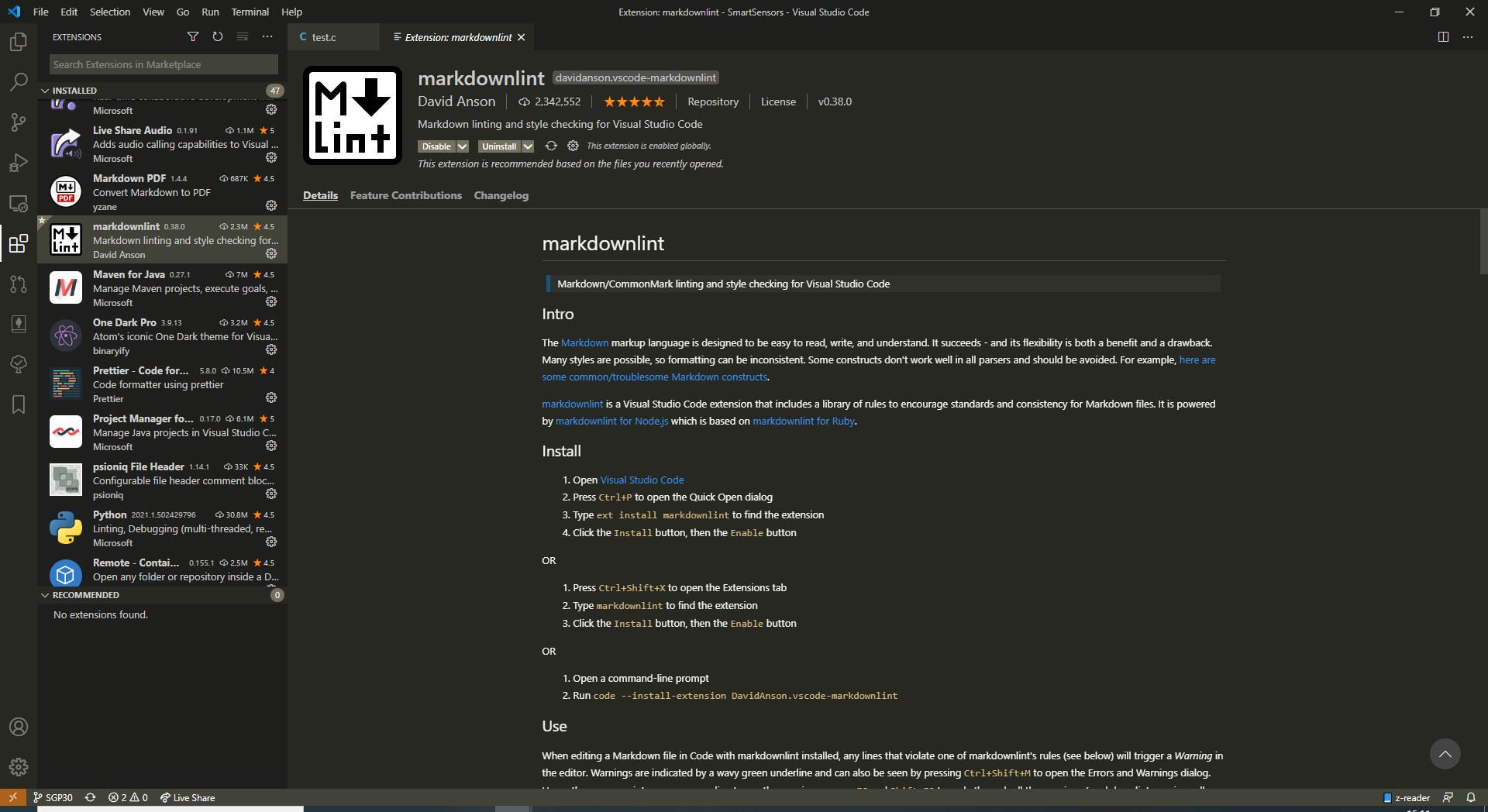
Task: Switch to the test.c editor tab
Action: tap(333, 37)
